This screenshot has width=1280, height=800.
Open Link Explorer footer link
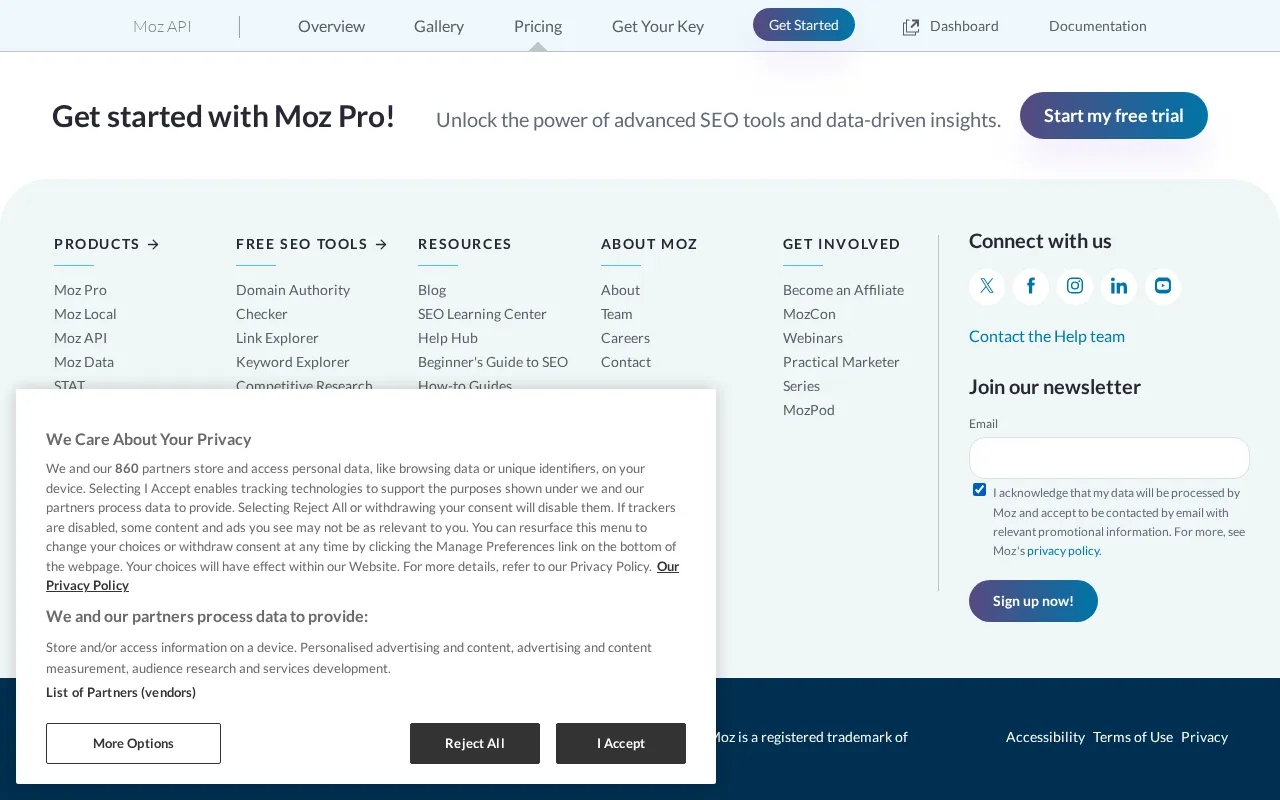[277, 338]
